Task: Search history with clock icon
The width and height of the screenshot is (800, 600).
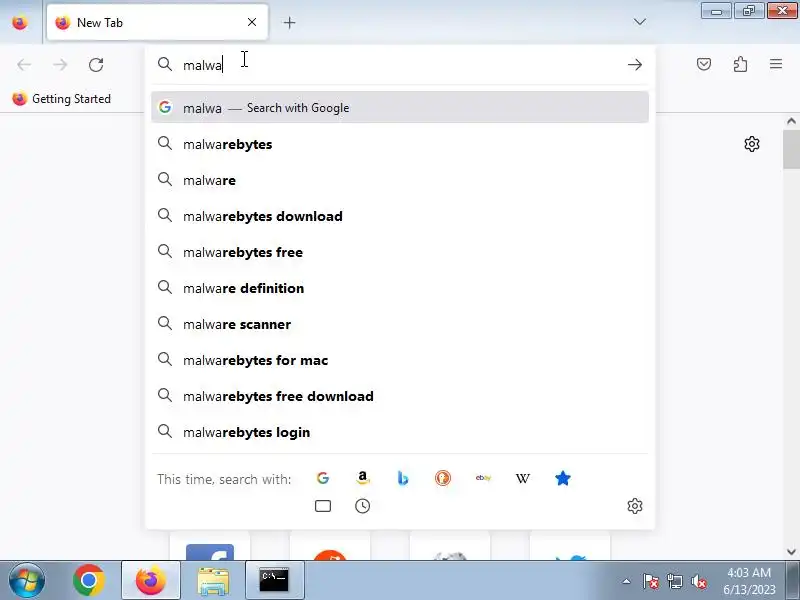Action: [x=362, y=506]
